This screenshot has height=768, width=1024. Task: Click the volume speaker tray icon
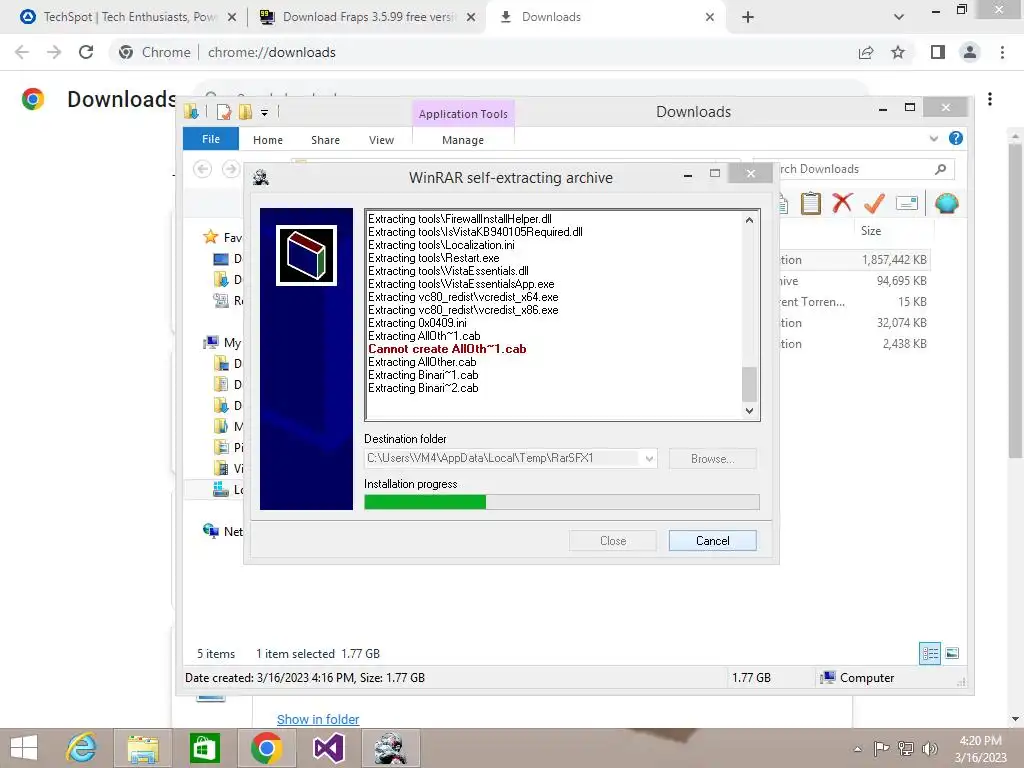930,748
